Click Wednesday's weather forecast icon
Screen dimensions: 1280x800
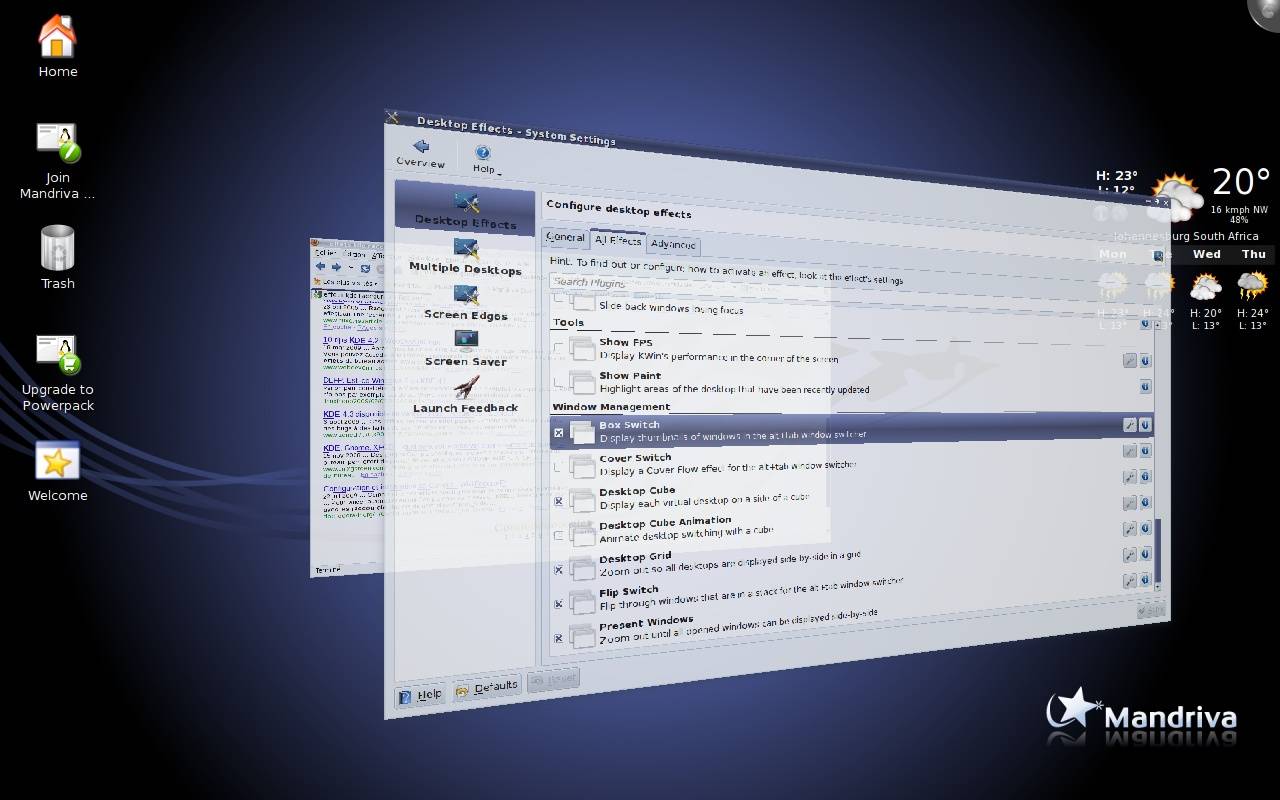[x=1206, y=287]
